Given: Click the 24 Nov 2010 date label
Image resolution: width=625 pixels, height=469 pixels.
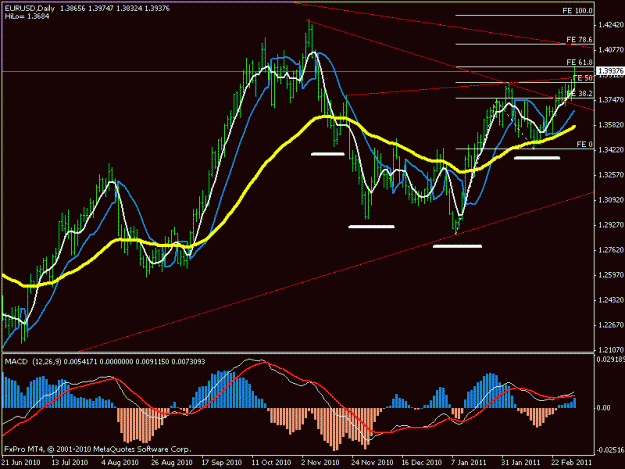Looking at the screenshot, I should click(372, 462).
